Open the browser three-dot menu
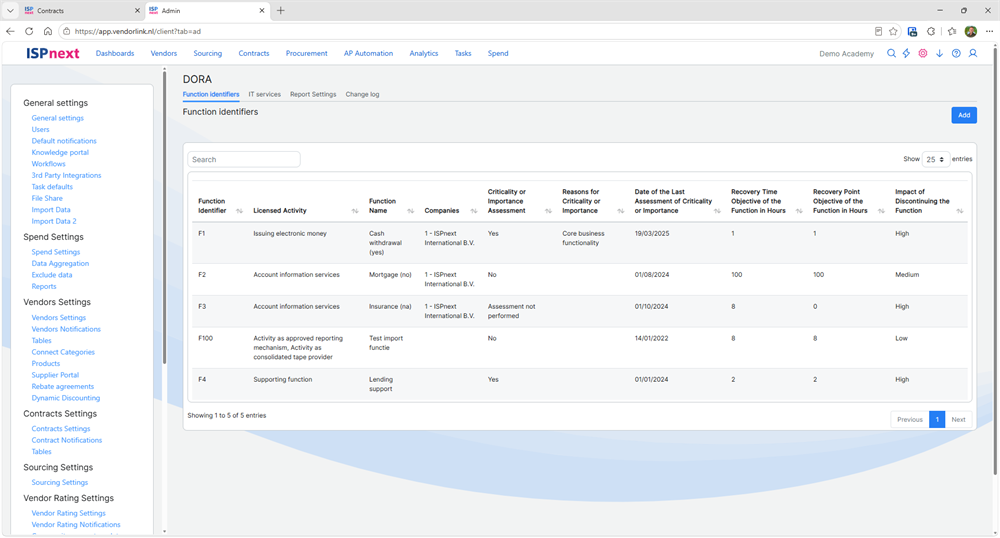This screenshot has height=538, width=1000. pyautogui.click(x=989, y=31)
